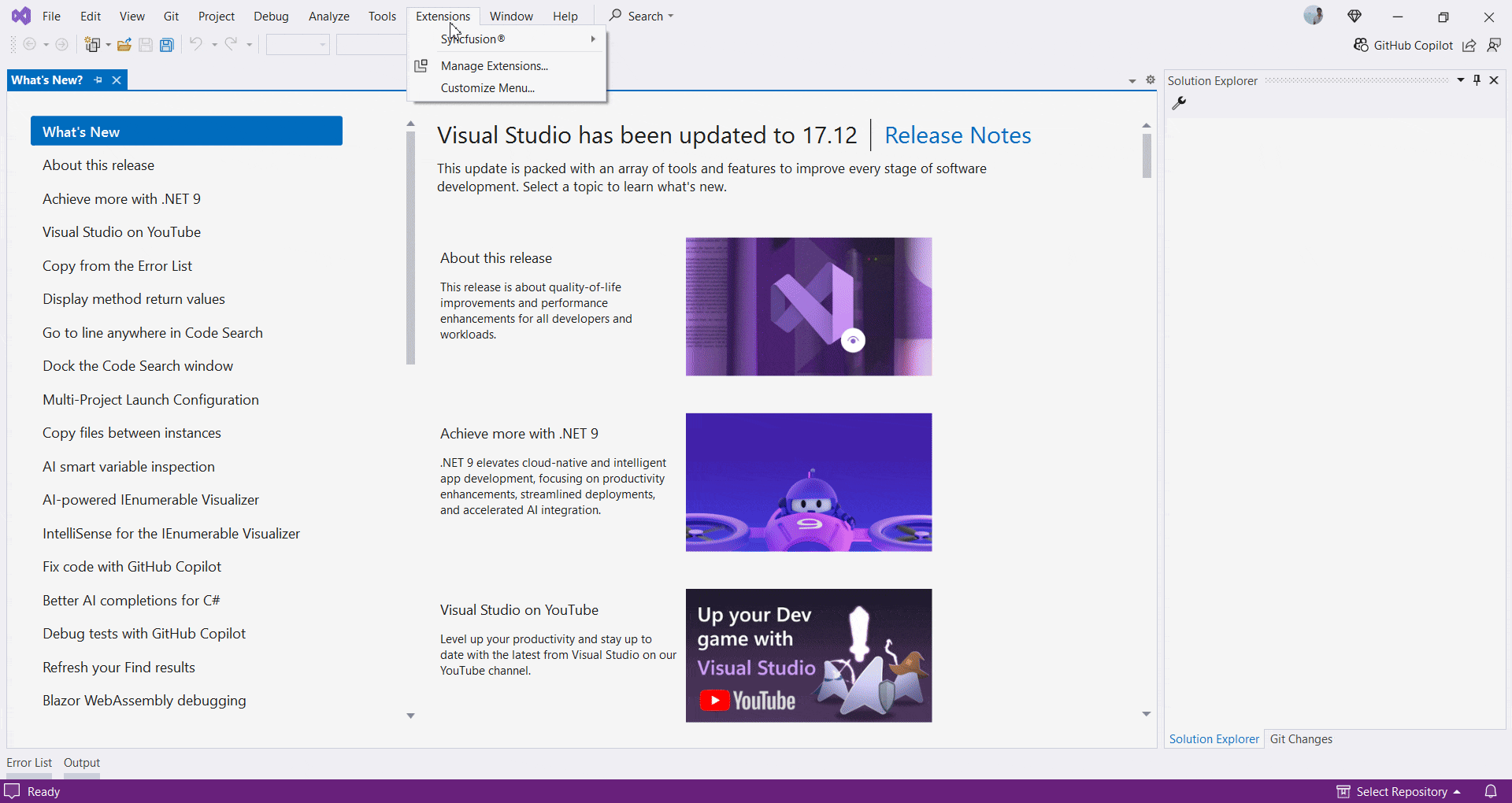Click the Select Repository source control icon

pos(1343,791)
